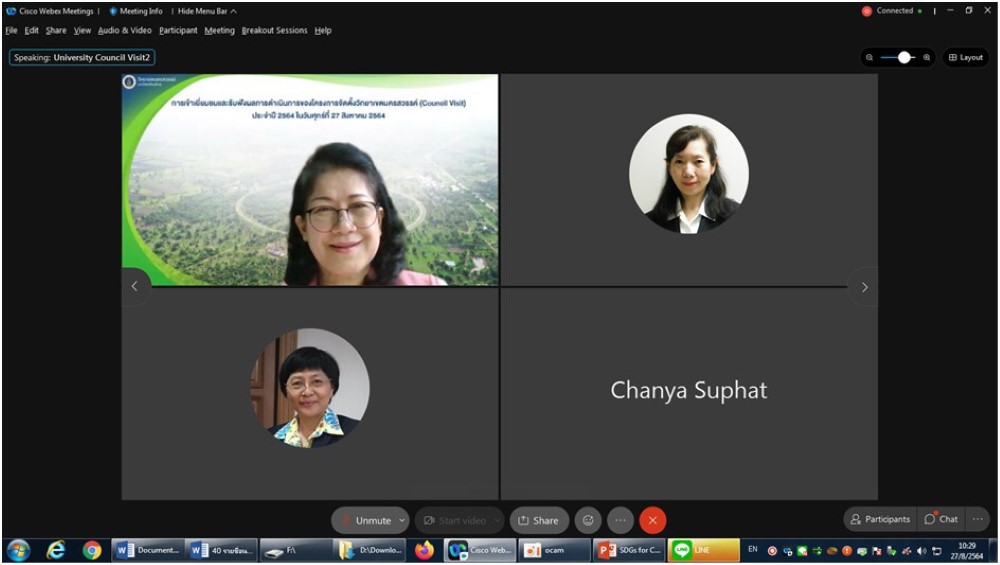The image size is (1000, 565).
Task: Click the Share button
Action: tap(538, 520)
